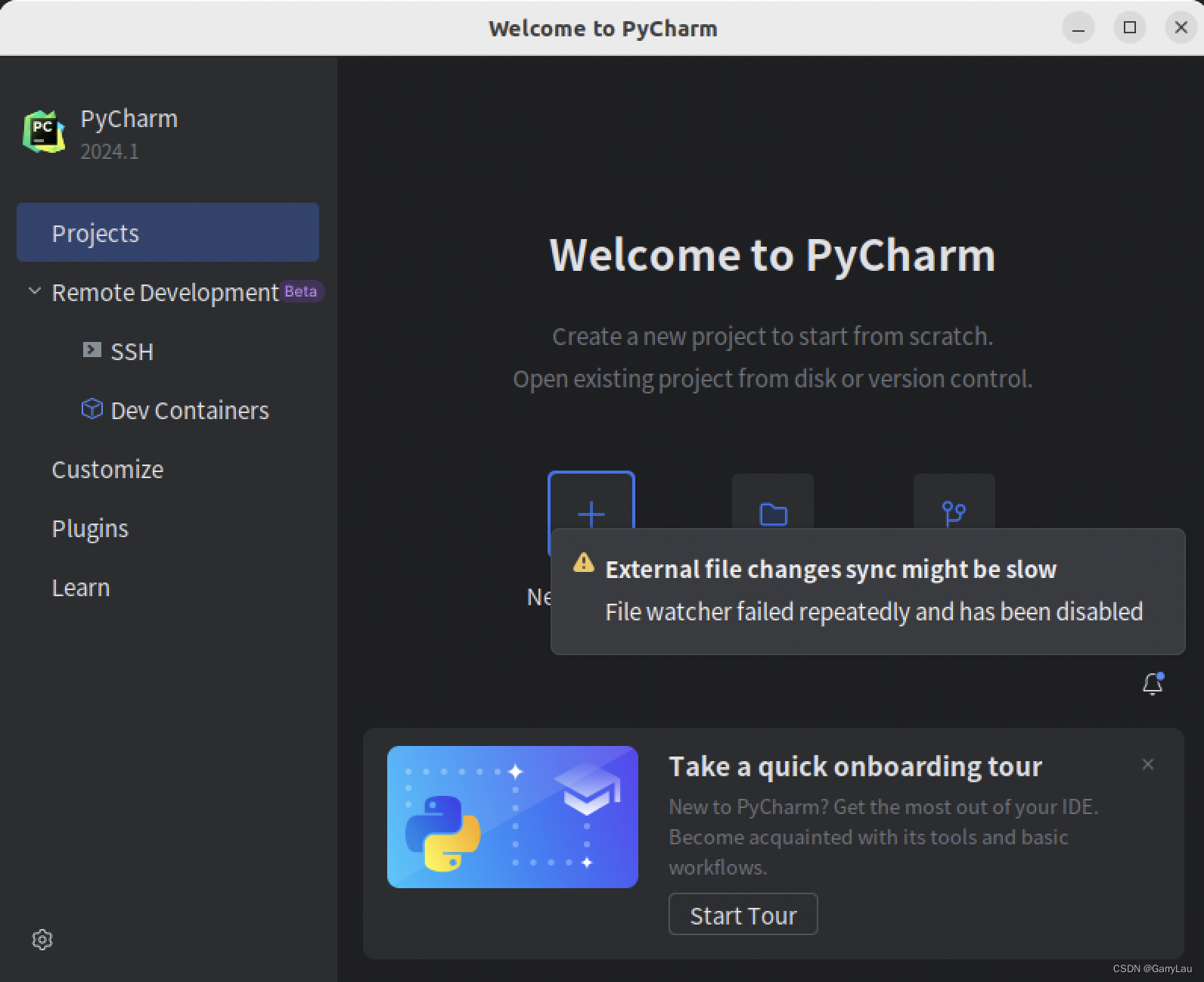Viewport: 1204px width, 982px height.
Task: Click the PyCharm 2024.1 version text
Action: point(110,151)
